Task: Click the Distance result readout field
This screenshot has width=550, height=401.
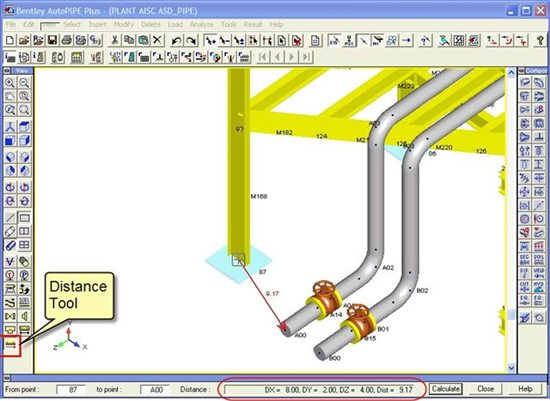Action: [322, 389]
